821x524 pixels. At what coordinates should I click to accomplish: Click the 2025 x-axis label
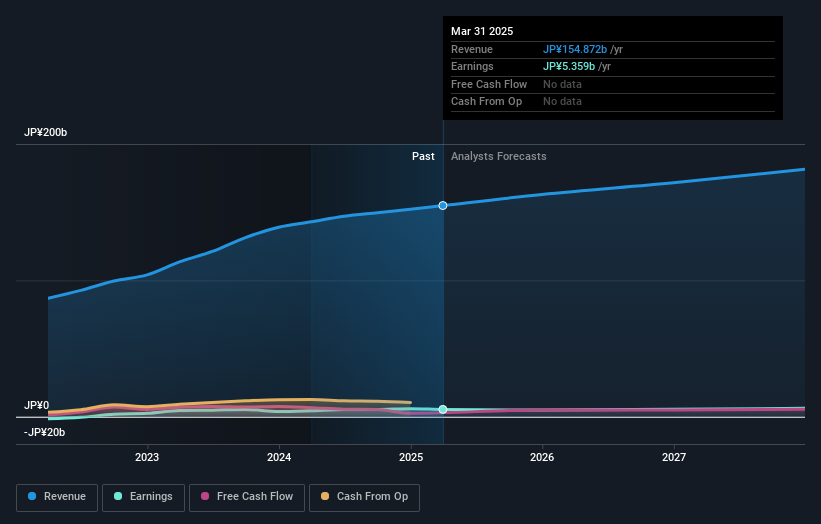point(411,458)
